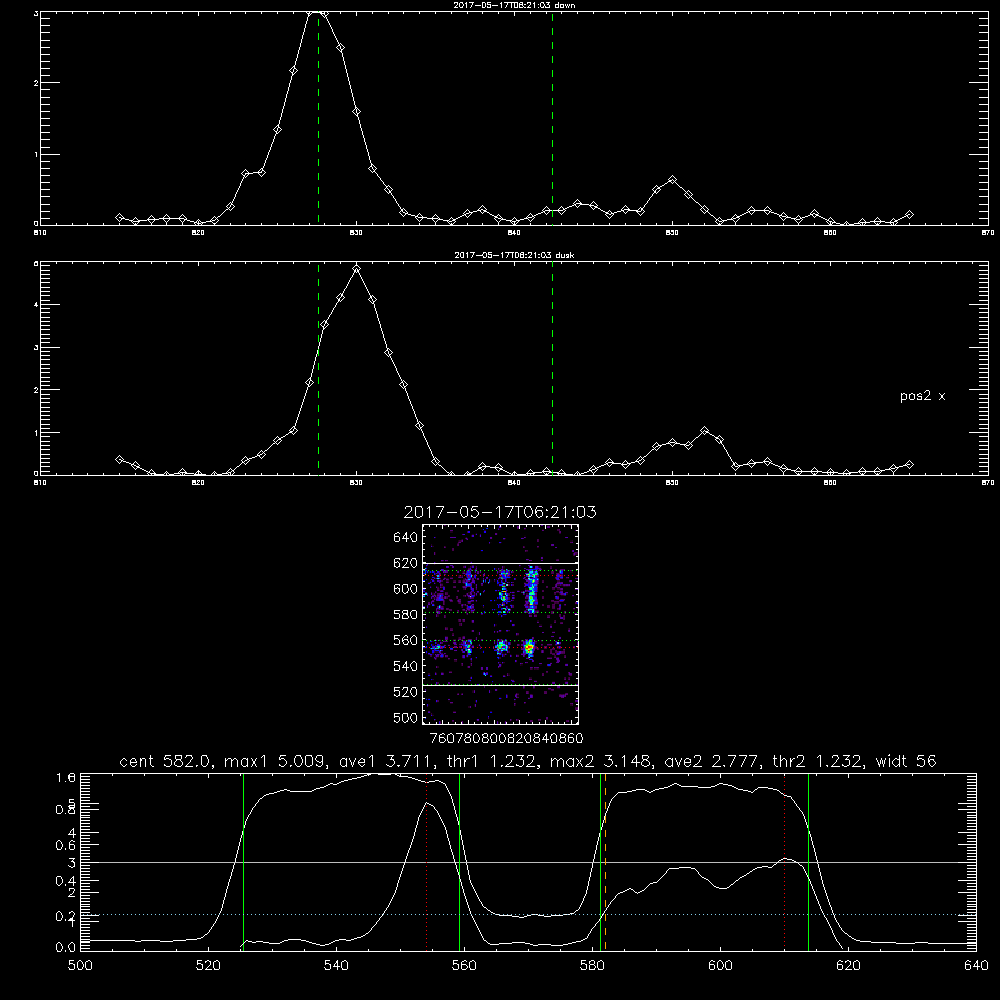The height and width of the screenshot is (1000, 1000).
Task: Click the green line near 560 in bottom plot
Action: coord(459,862)
